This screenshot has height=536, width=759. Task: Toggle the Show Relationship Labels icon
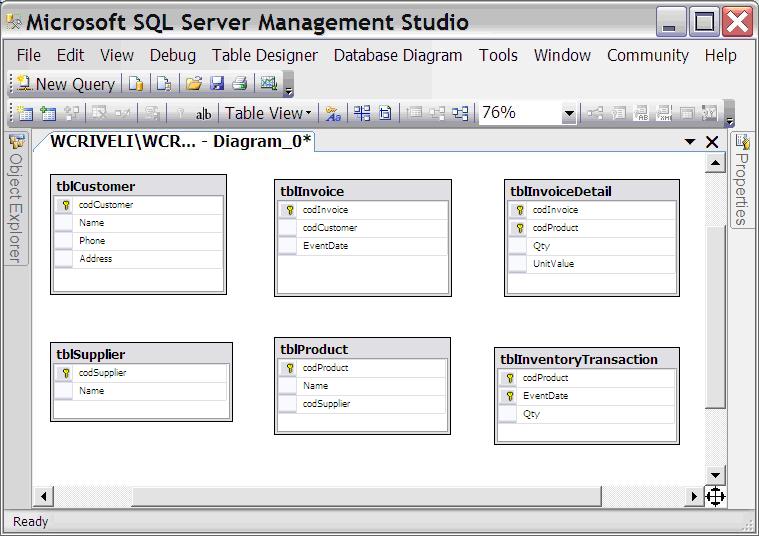click(x=333, y=114)
